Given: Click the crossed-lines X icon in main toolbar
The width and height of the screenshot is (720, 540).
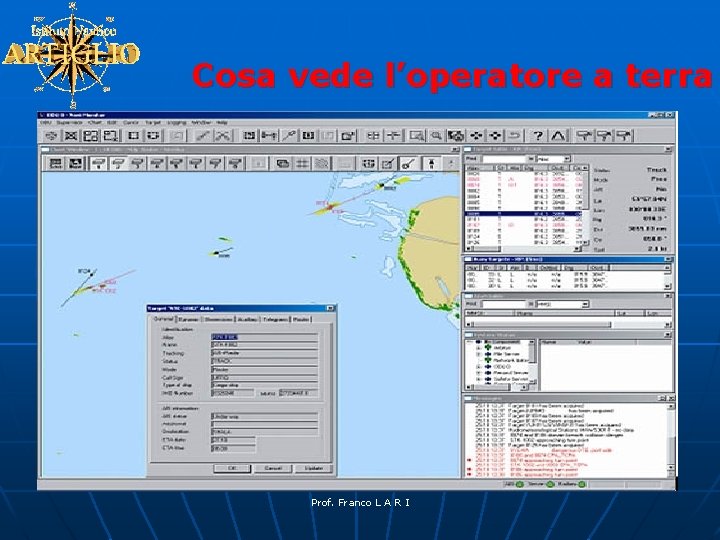Looking at the screenshot, I should coord(70,135).
